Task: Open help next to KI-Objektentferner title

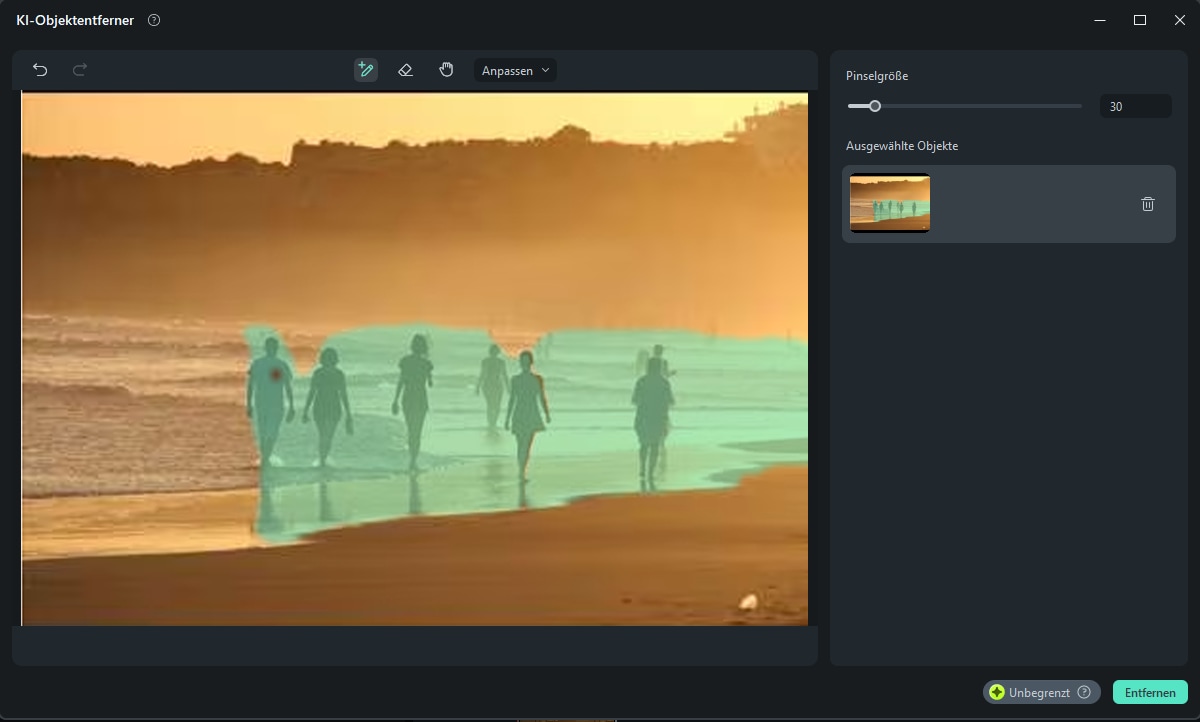Action: 153,20
